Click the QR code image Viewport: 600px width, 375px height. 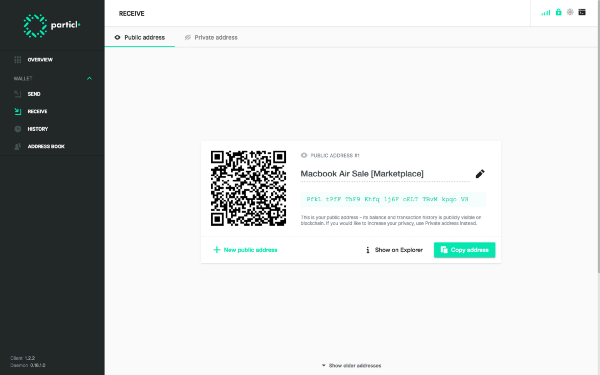click(x=249, y=188)
